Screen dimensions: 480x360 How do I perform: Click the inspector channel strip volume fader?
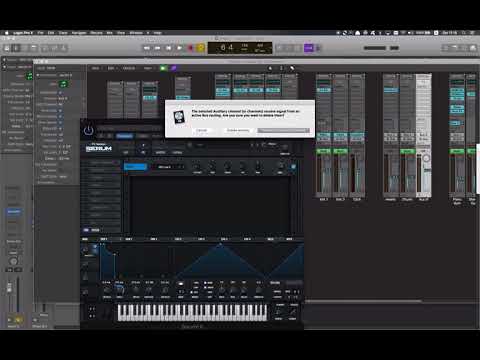[x=10, y=288]
